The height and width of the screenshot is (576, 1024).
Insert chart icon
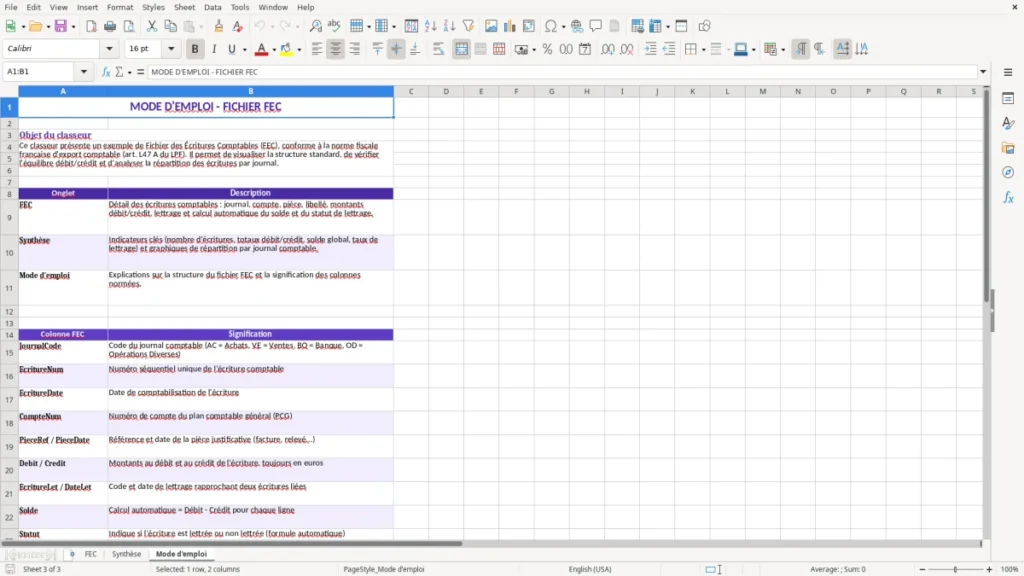[509, 26]
